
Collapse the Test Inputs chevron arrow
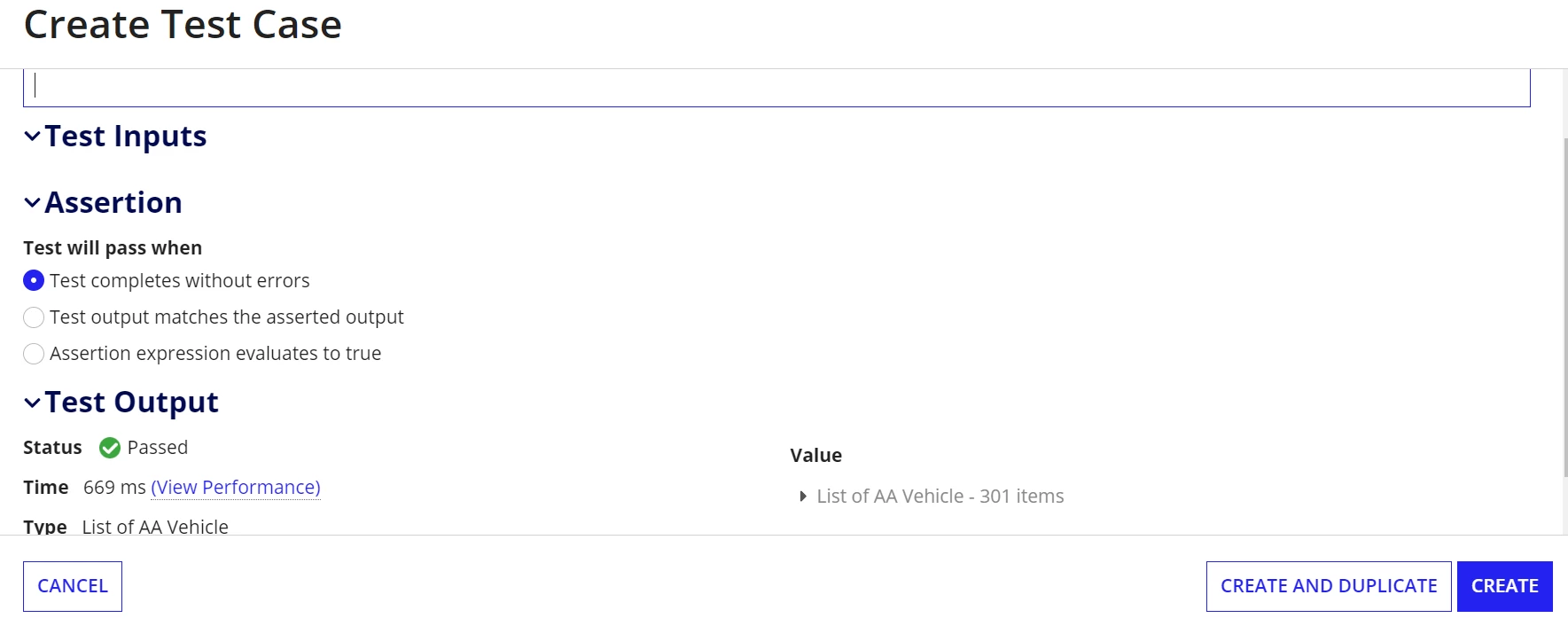coord(32,137)
